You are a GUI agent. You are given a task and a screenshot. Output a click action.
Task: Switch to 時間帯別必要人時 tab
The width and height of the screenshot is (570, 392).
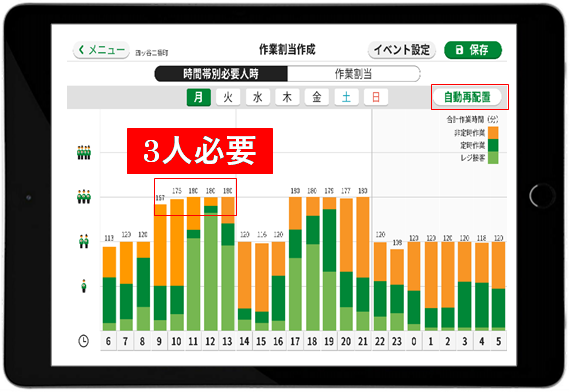221,74
